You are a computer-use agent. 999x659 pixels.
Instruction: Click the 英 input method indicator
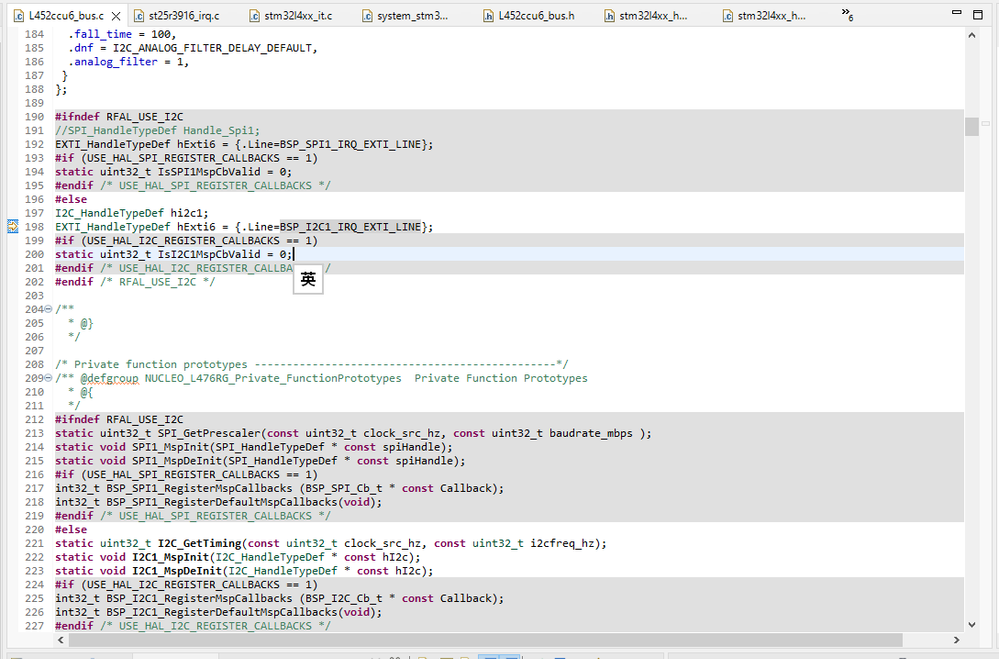pos(308,279)
